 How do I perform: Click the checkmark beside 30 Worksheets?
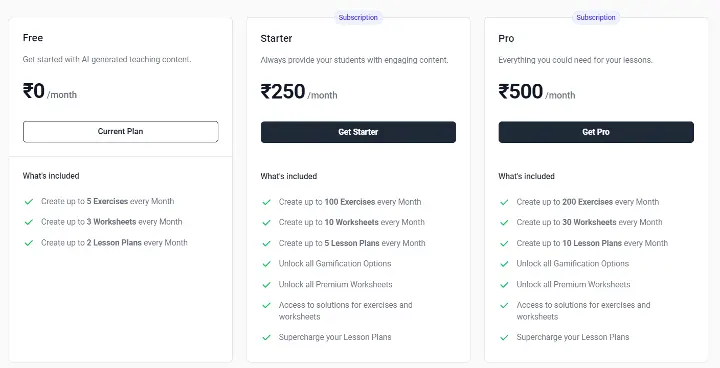pyautogui.click(x=504, y=223)
